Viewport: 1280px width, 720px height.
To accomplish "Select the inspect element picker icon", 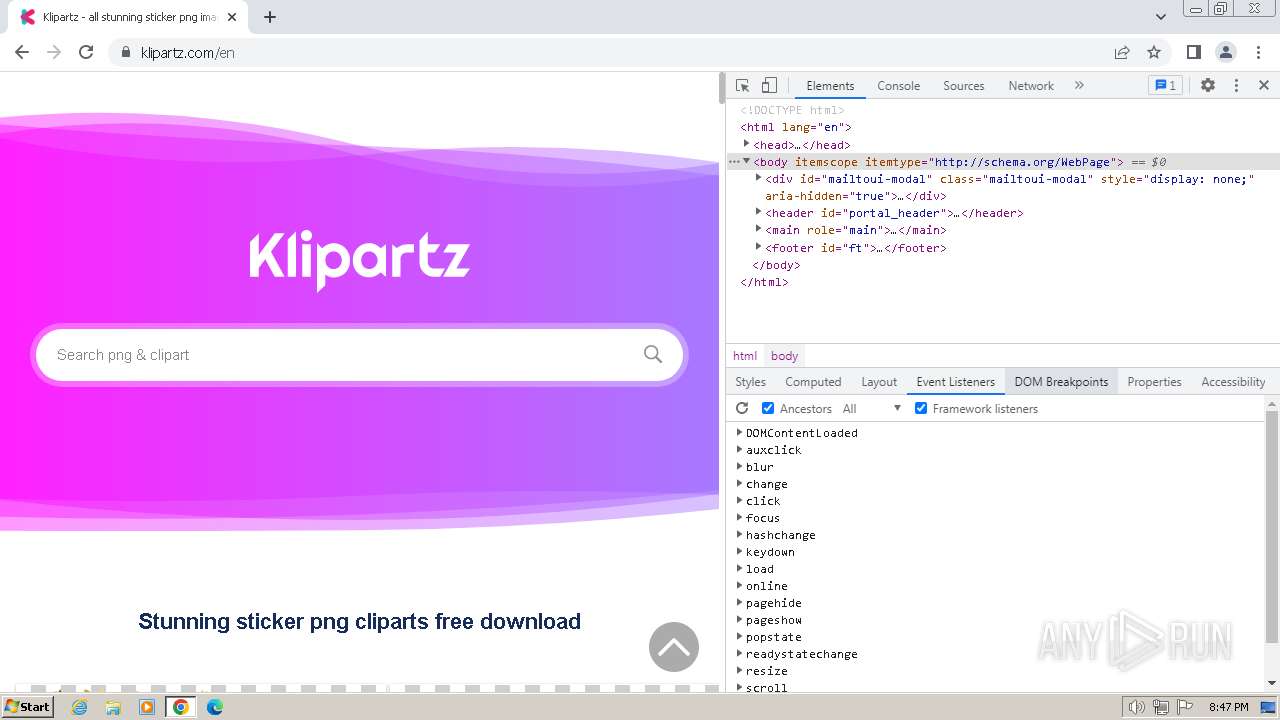I will 742,86.
